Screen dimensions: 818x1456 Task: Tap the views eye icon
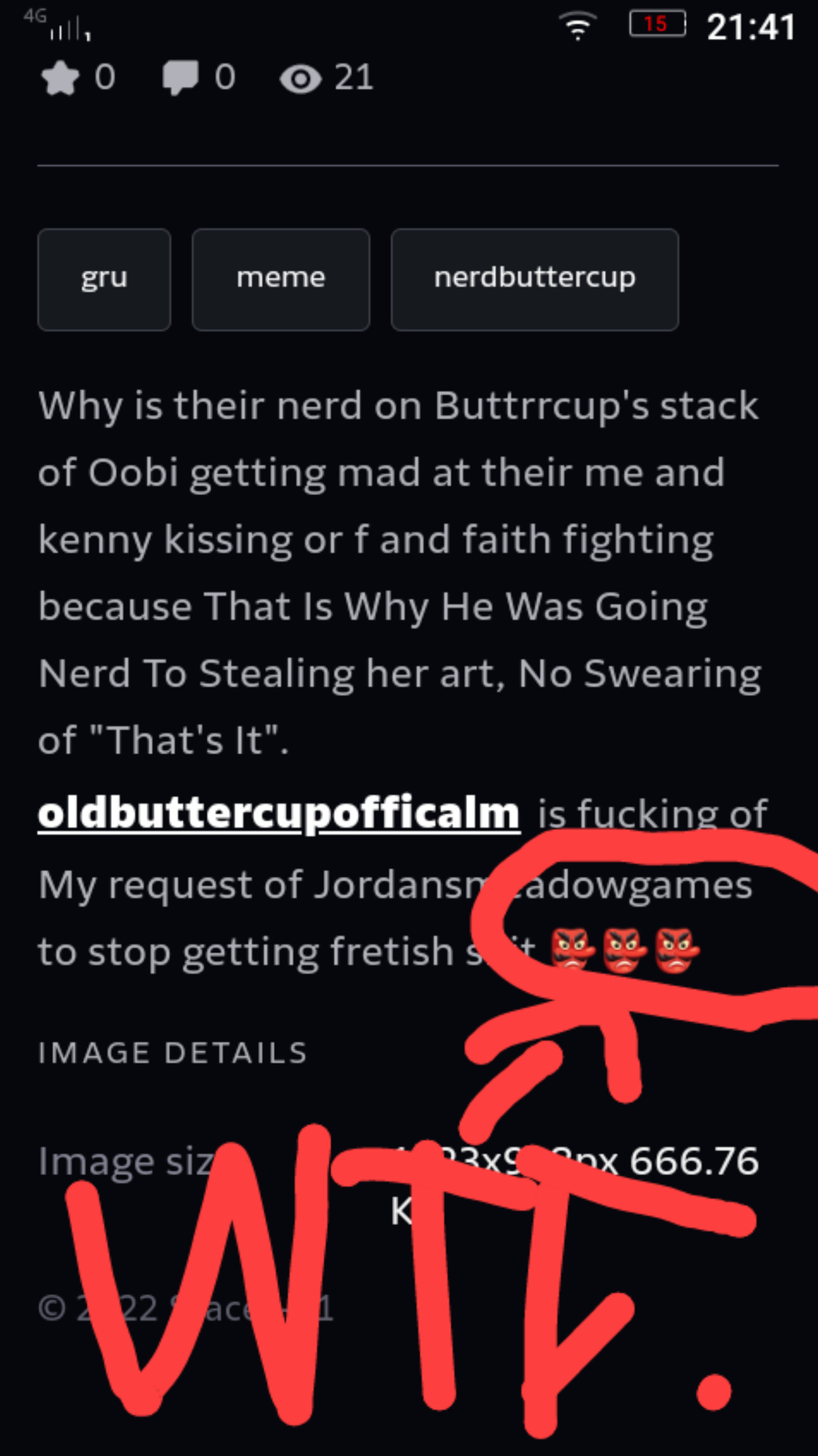click(x=300, y=79)
